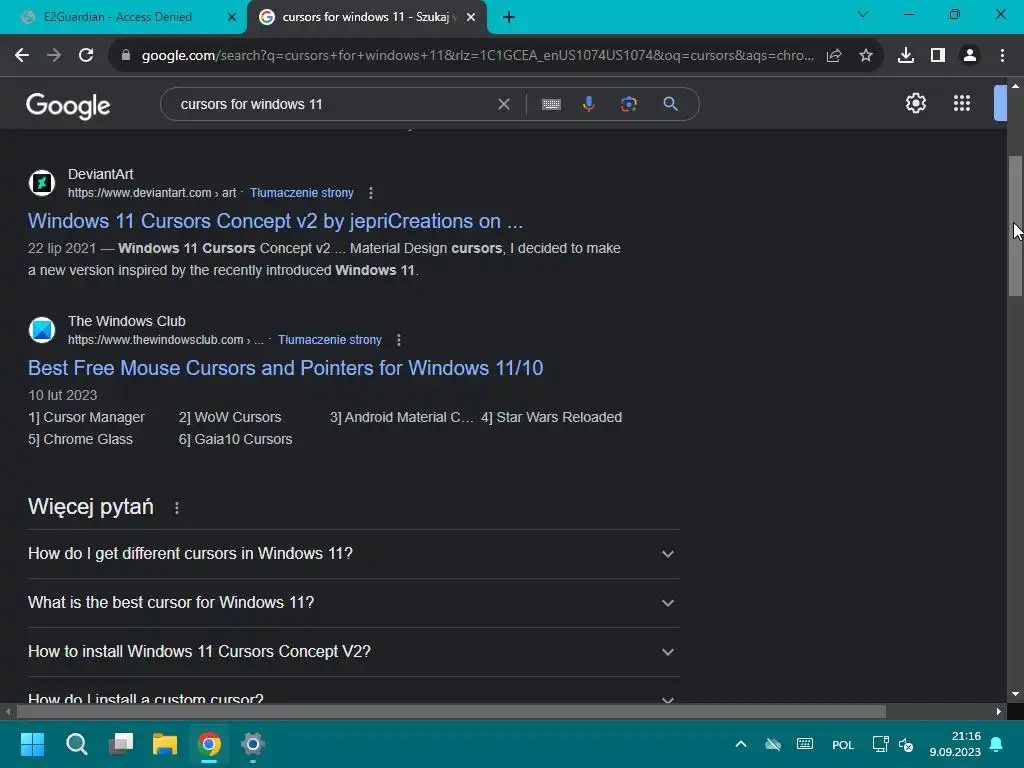Image resolution: width=1024 pixels, height=768 pixels.
Task: Open the notifications bell
Action: coord(997,744)
